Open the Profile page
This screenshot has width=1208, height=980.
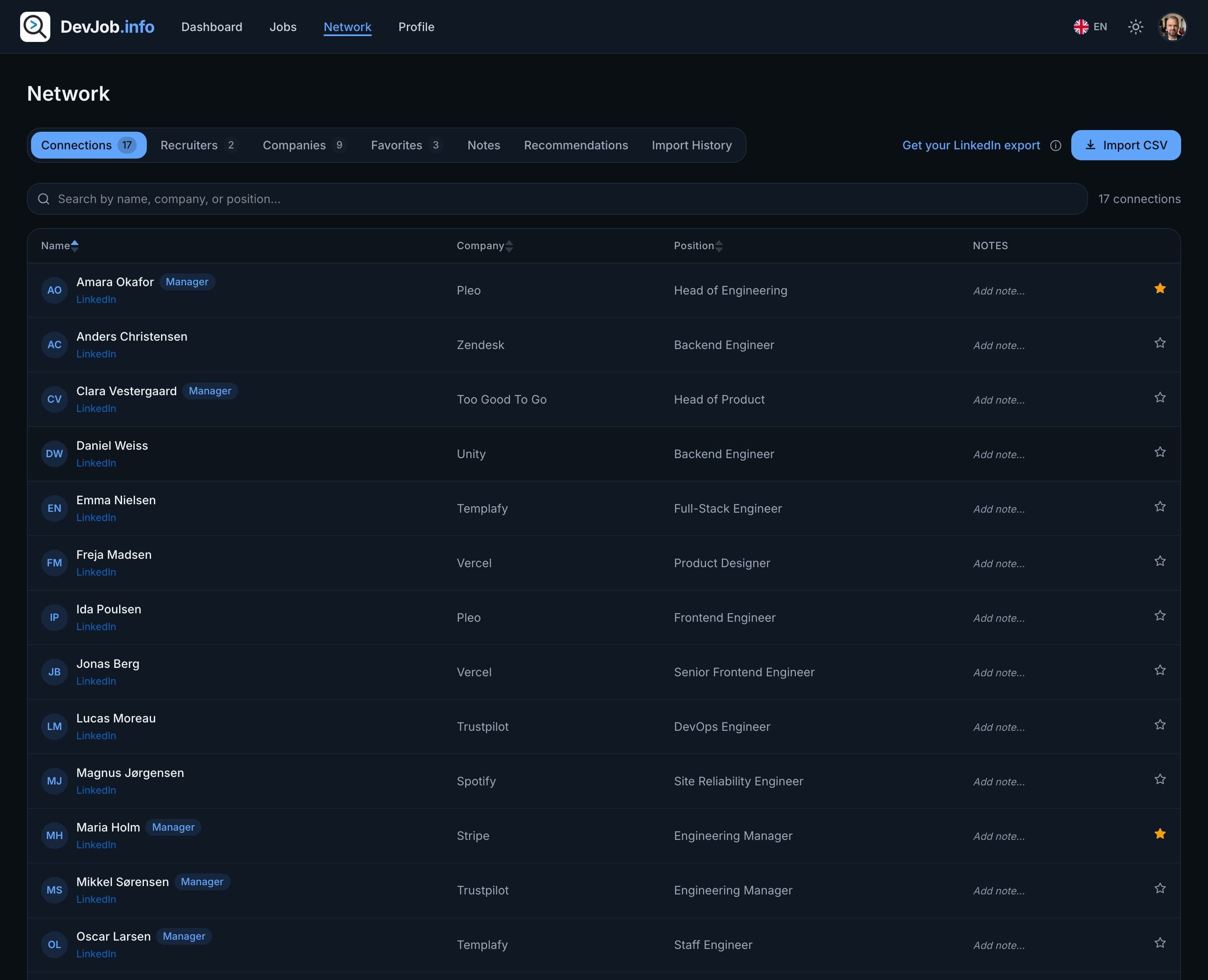pyautogui.click(x=416, y=26)
